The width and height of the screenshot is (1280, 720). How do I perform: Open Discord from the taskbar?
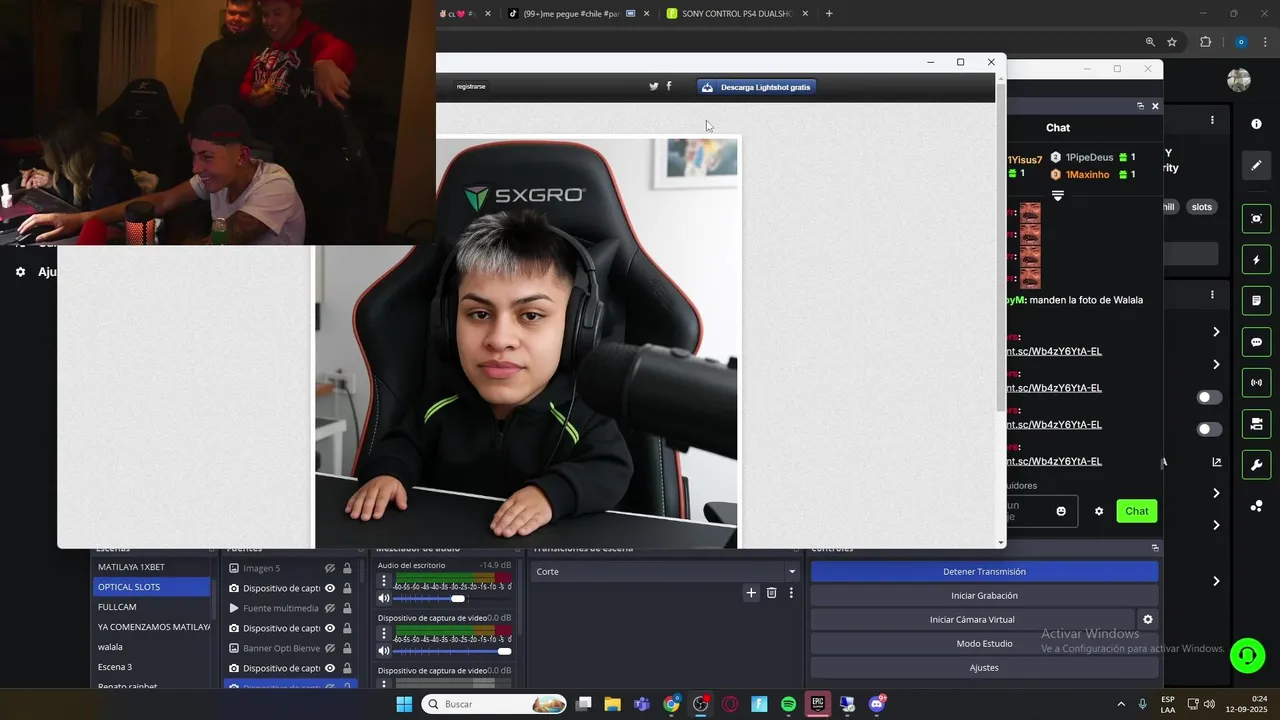tap(877, 704)
